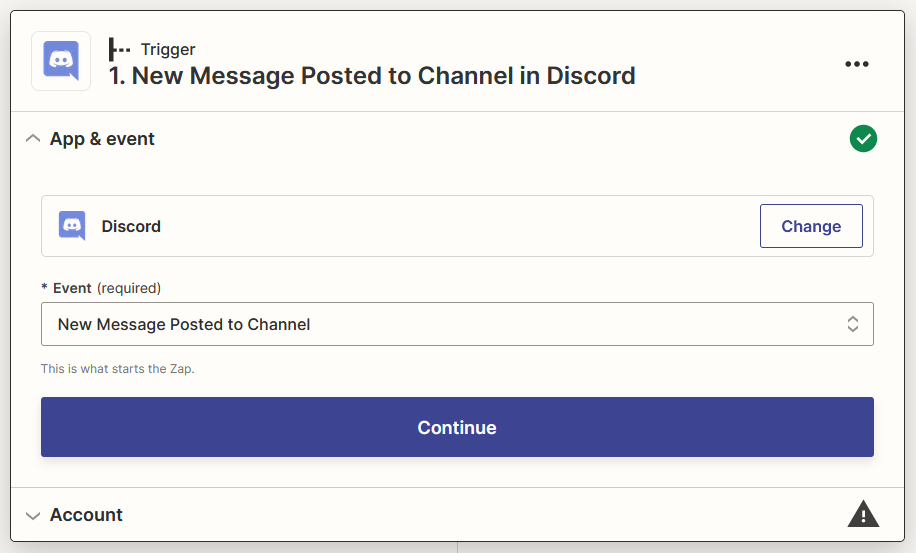The image size is (916, 553).
Task: Expand the Account section chevron
Action: 33,516
